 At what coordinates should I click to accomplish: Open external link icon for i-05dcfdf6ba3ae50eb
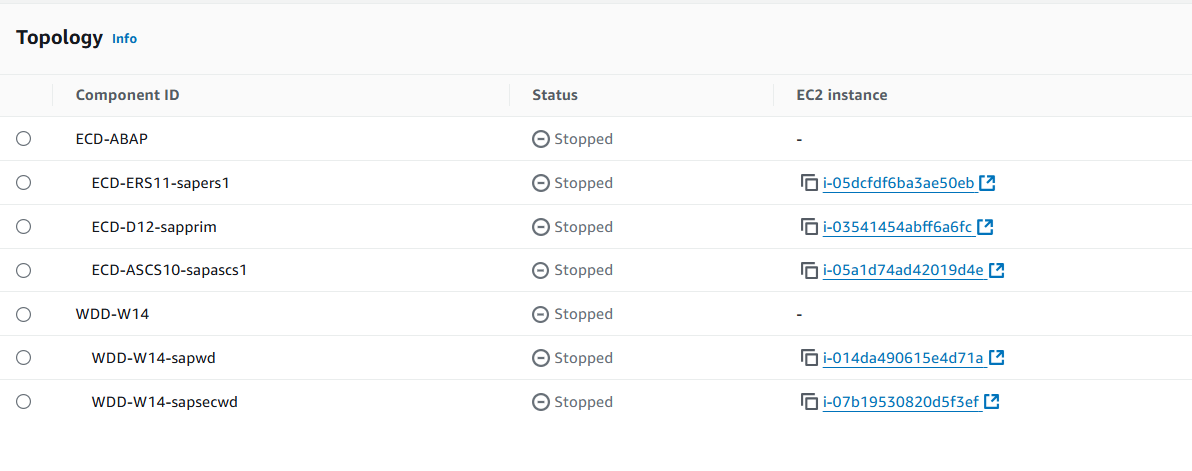click(988, 183)
